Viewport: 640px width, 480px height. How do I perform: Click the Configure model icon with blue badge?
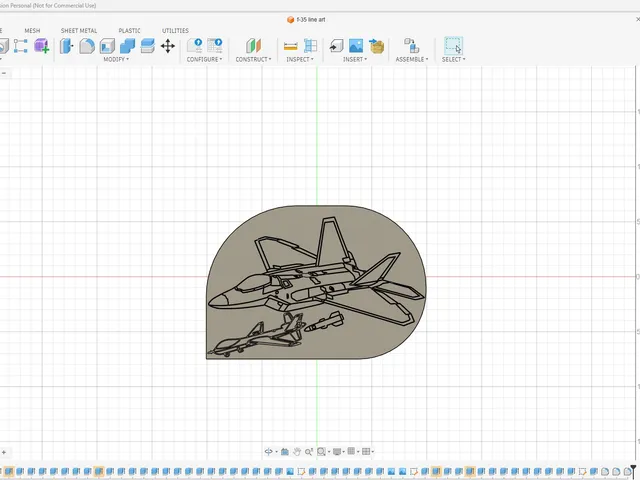coord(195,45)
